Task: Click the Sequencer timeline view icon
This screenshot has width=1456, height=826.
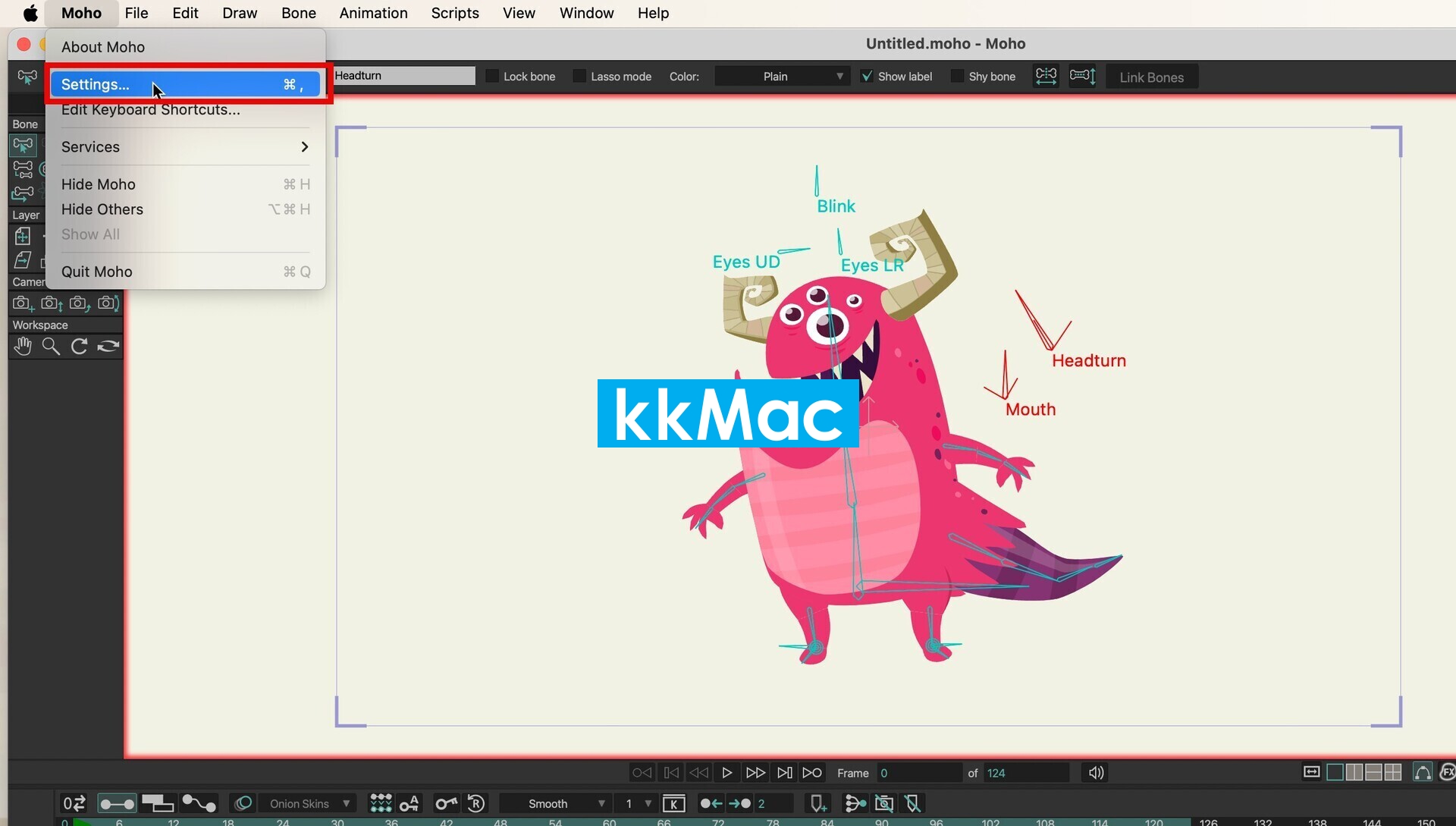Action: (158, 803)
